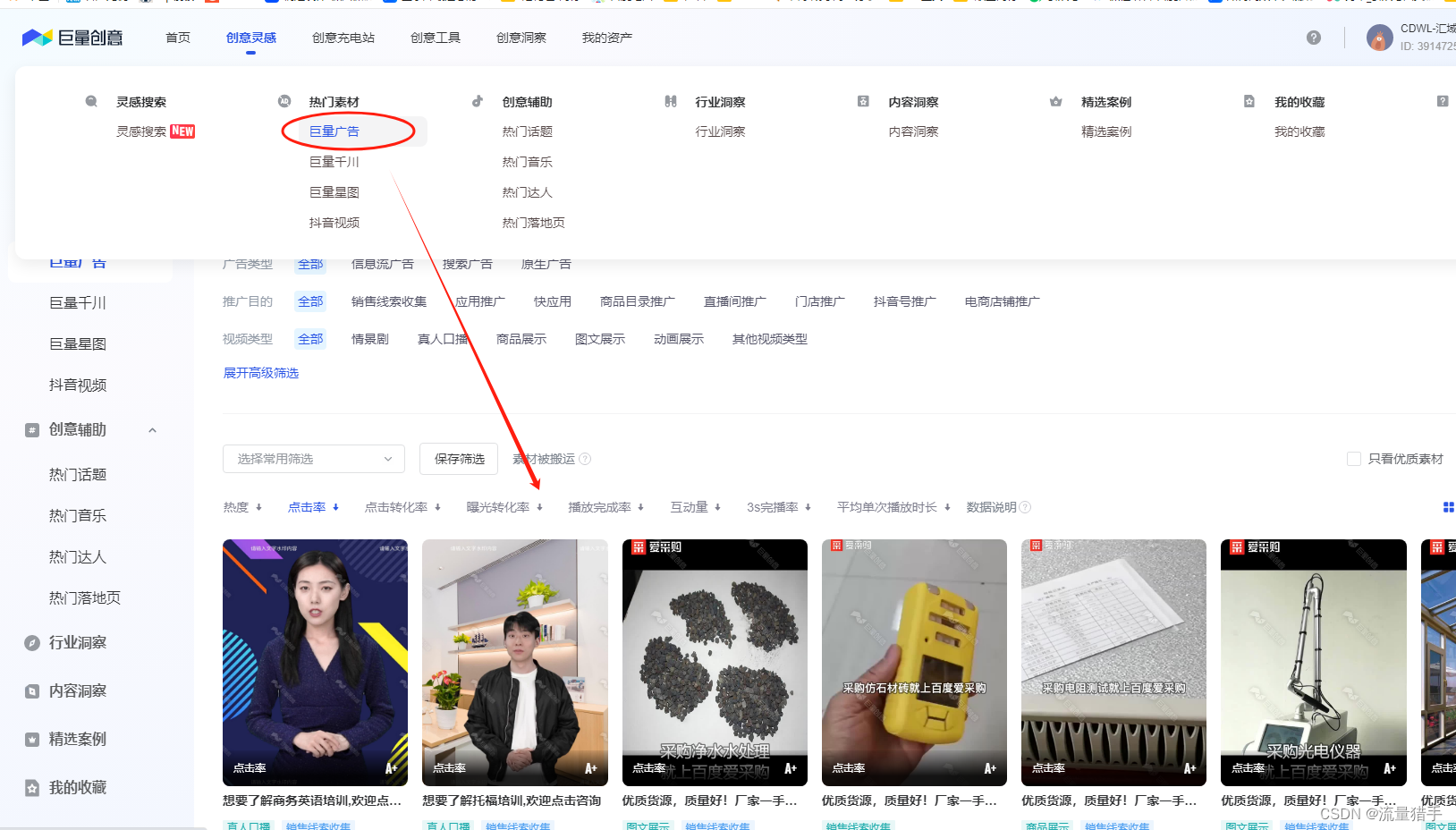Click the 精选案例 crown icon

pyautogui.click(x=1056, y=102)
